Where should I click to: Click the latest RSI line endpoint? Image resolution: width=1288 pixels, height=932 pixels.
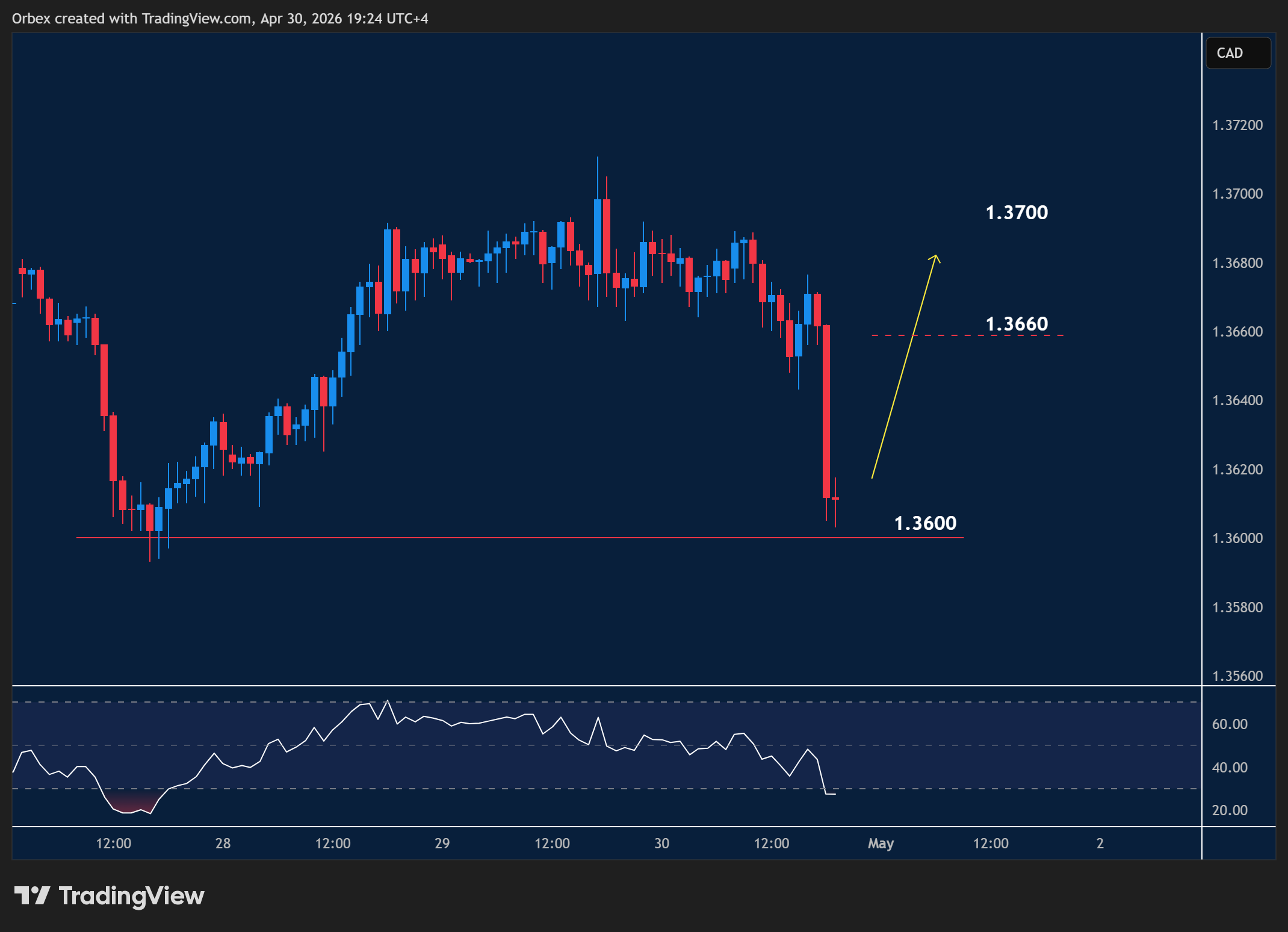[834, 794]
